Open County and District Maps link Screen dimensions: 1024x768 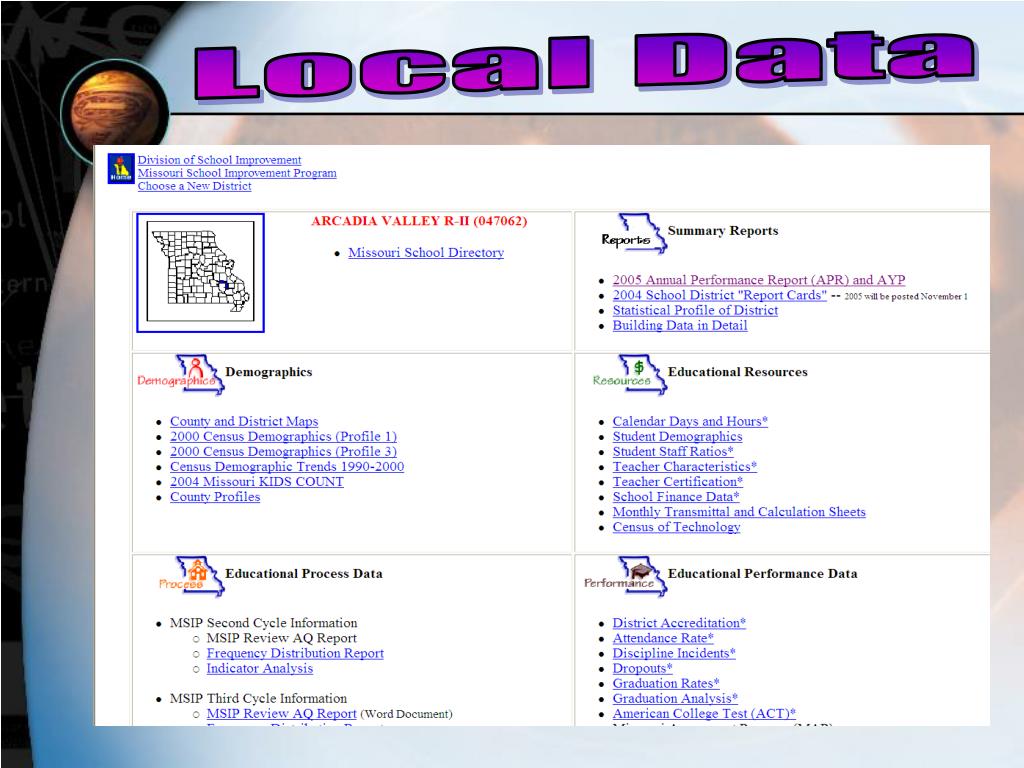(244, 422)
